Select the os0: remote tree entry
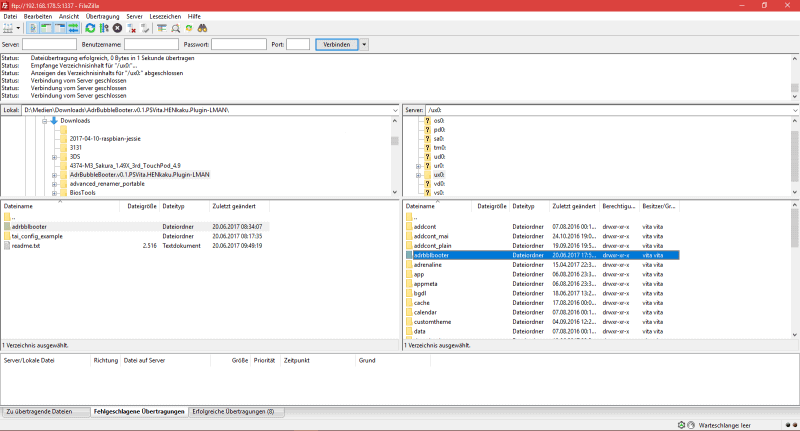 tap(439, 121)
